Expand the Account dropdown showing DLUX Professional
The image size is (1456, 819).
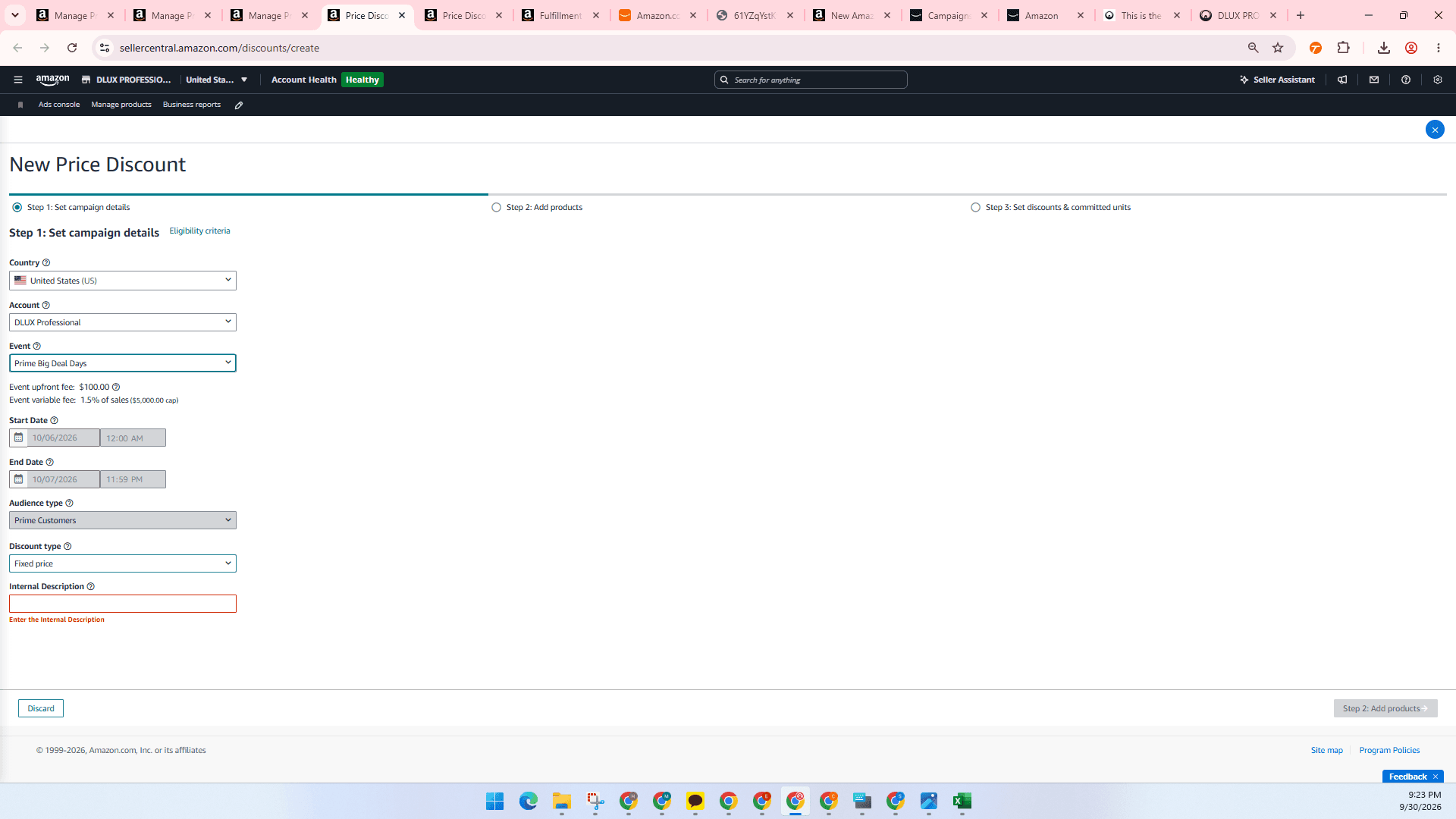click(x=123, y=322)
